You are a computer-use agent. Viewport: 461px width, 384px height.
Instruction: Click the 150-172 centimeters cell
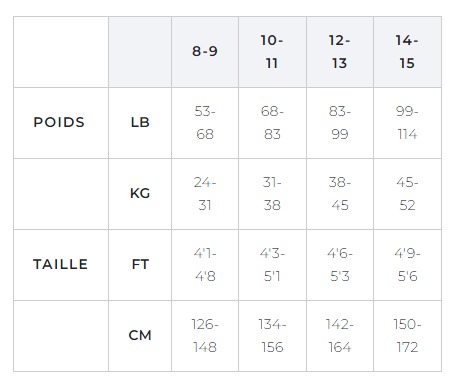(407, 336)
